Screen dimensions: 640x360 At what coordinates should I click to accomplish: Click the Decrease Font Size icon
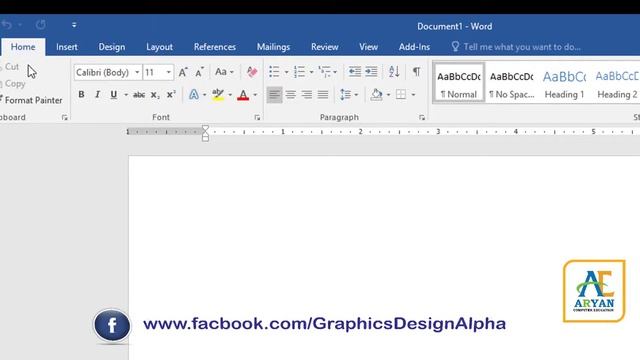(199, 72)
